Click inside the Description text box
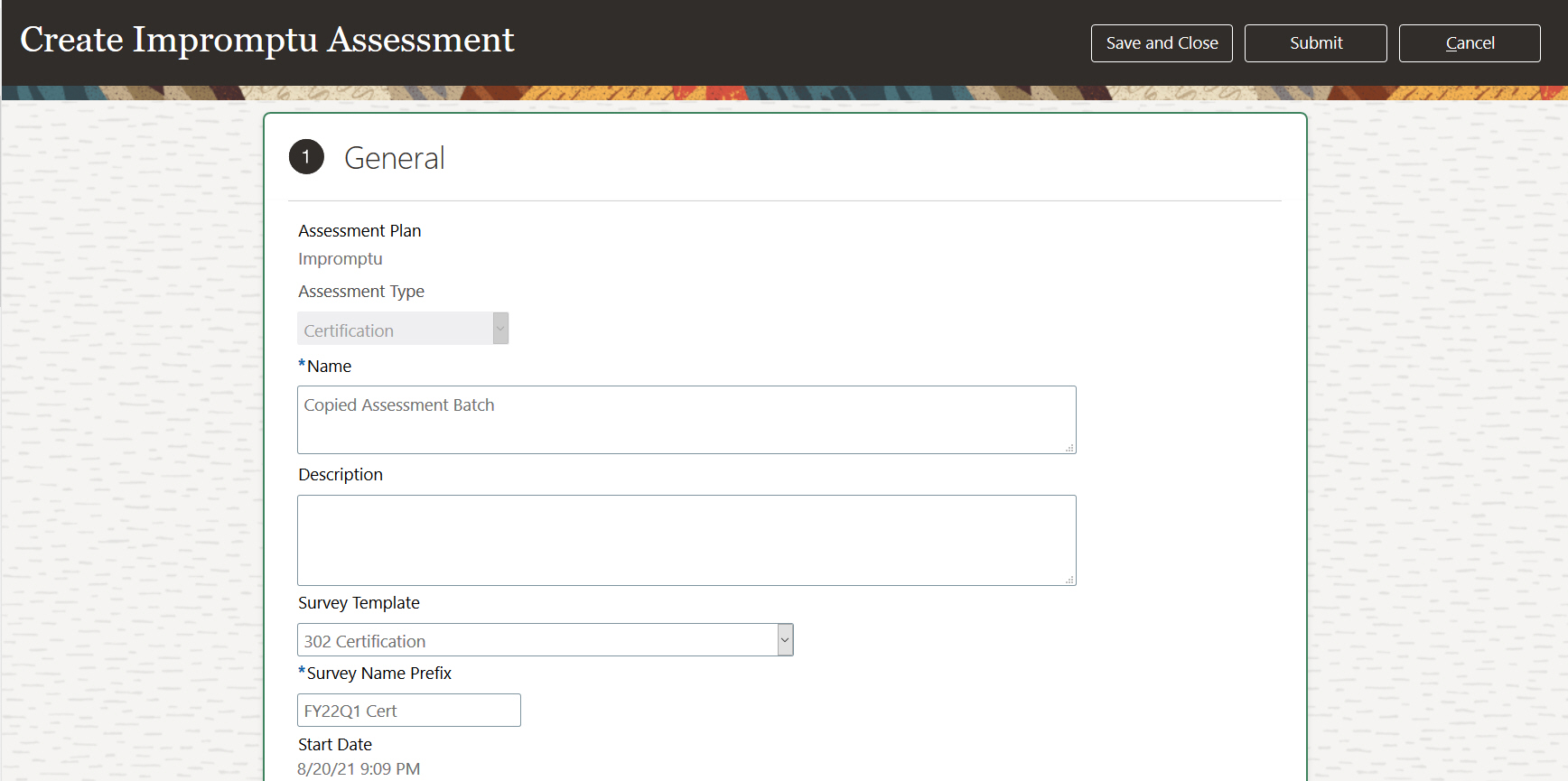The image size is (1568, 781). tap(686, 540)
